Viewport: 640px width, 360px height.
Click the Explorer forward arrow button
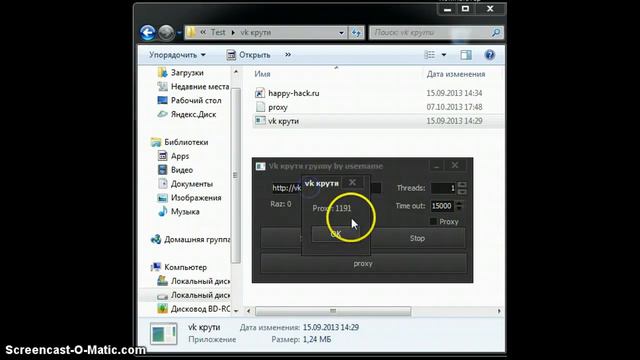166,33
